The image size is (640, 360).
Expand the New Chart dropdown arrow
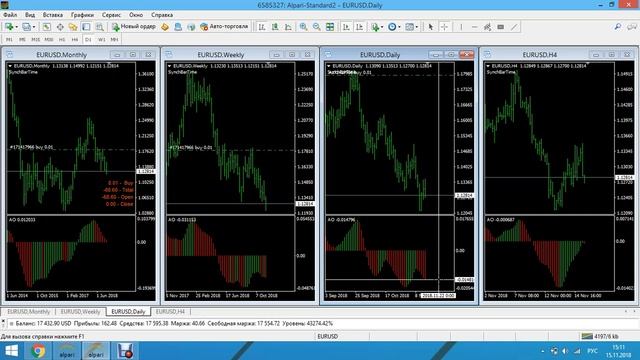click(x=16, y=27)
